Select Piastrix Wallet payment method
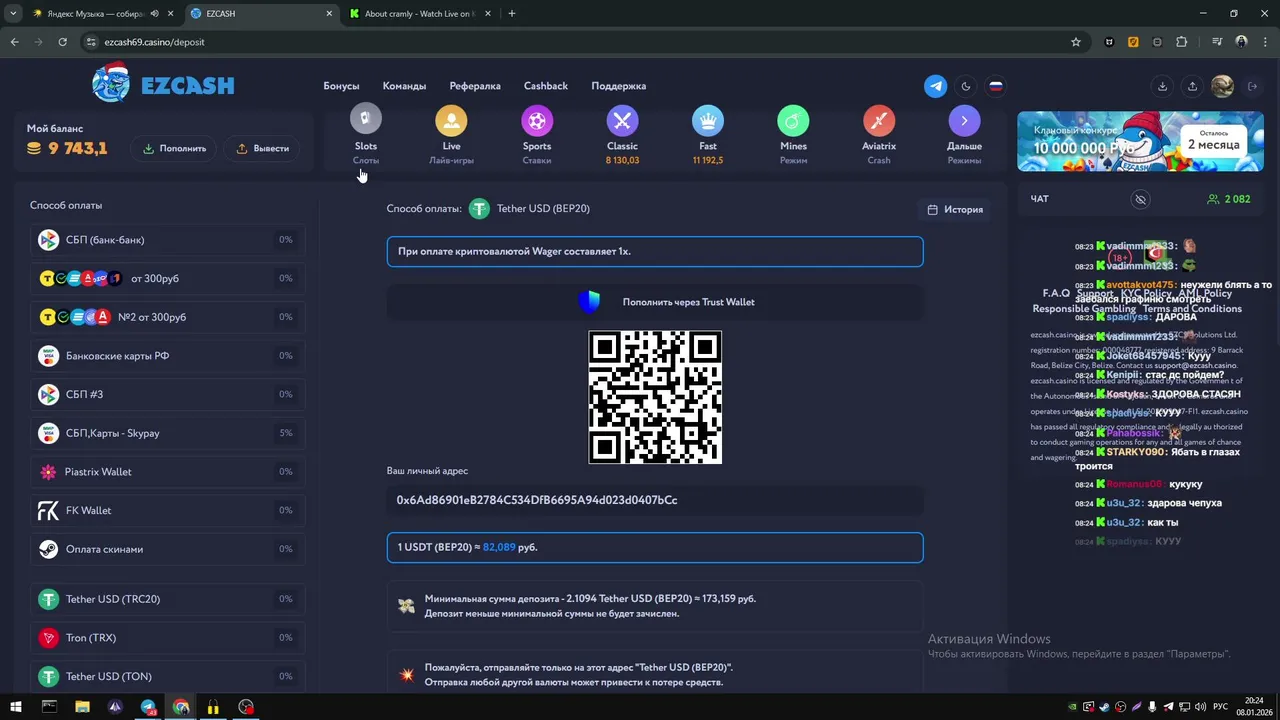The width and height of the screenshot is (1280, 720). [168, 472]
